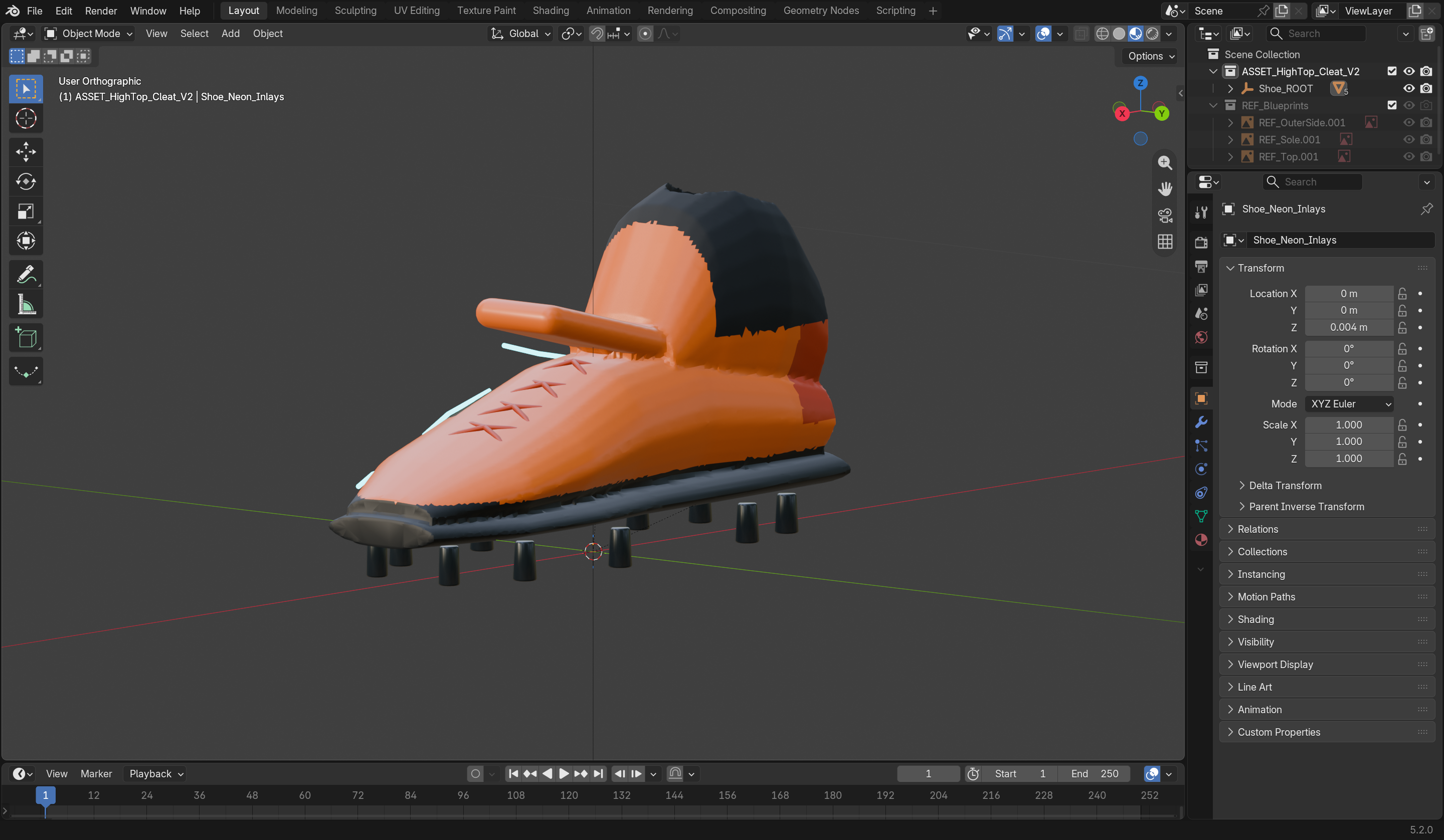Open the Global transform orientation dropdown
The image size is (1444, 840).
pos(521,34)
